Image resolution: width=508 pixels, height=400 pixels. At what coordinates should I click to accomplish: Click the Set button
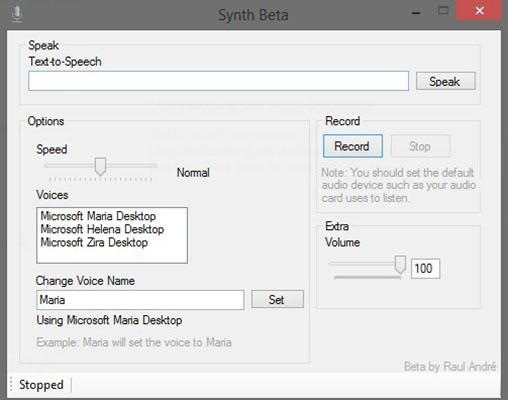point(277,299)
